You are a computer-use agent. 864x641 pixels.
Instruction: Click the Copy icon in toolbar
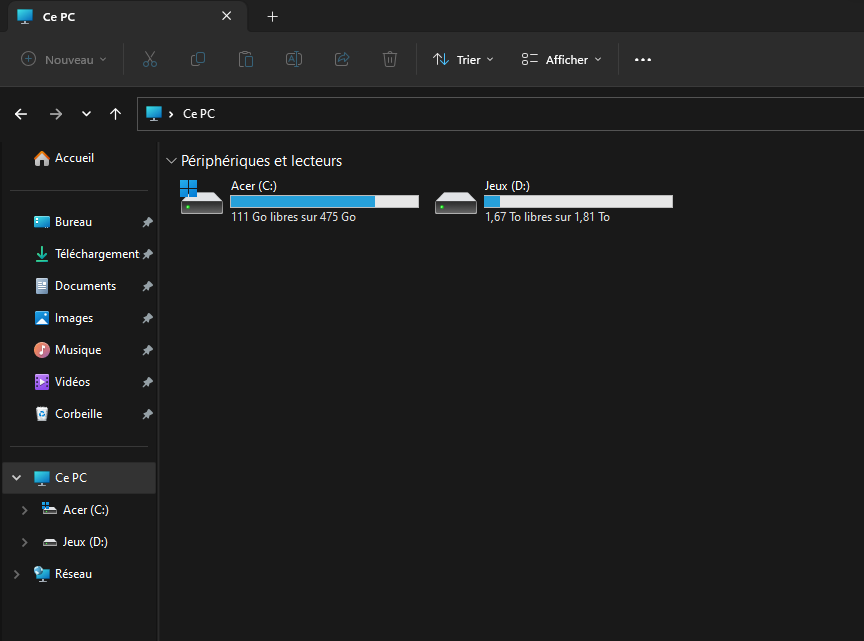click(198, 60)
